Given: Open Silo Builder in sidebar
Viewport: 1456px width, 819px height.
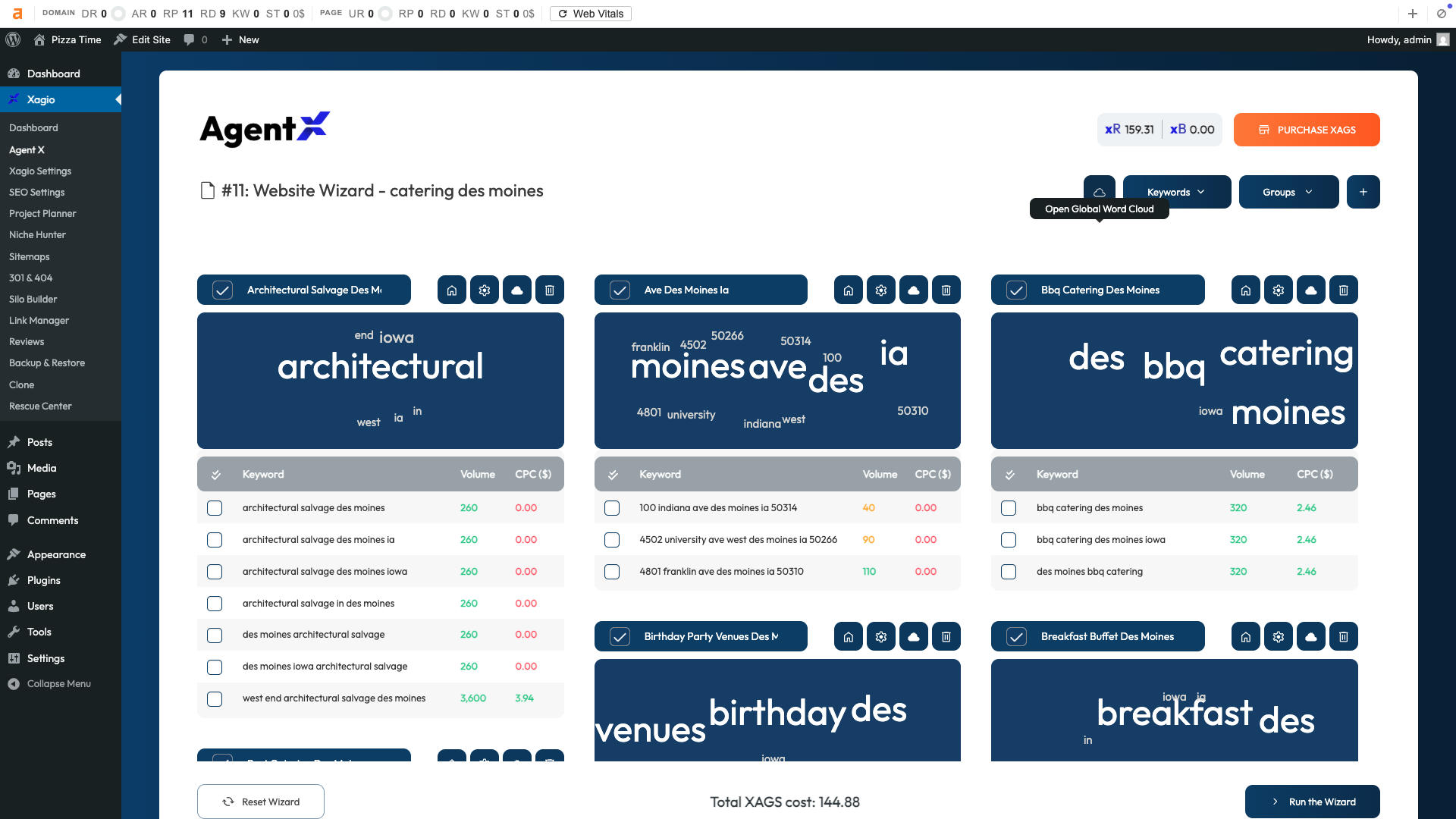Looking at the screenshot, I should point(33,299).
